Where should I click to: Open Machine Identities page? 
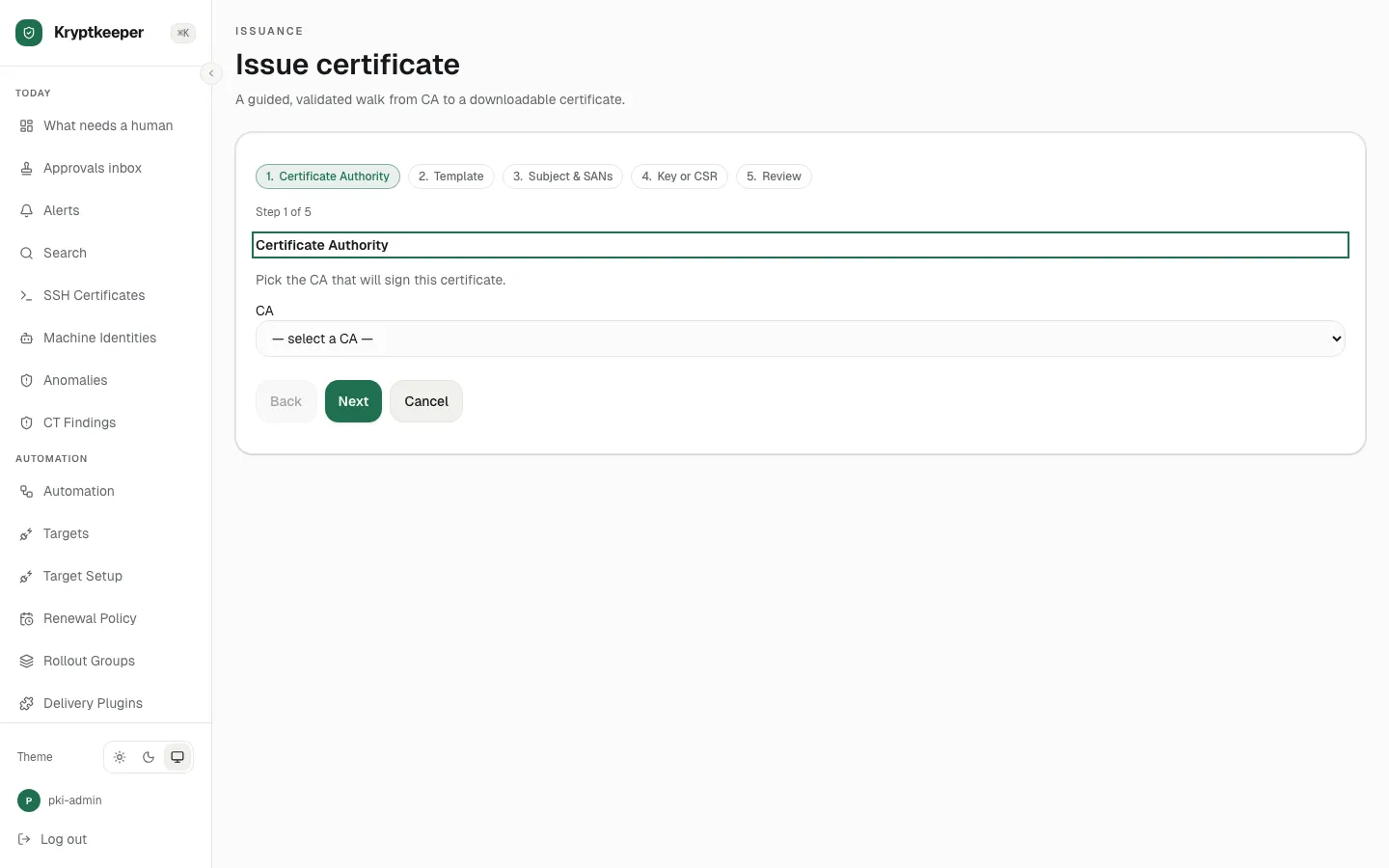tap(106, 339)
